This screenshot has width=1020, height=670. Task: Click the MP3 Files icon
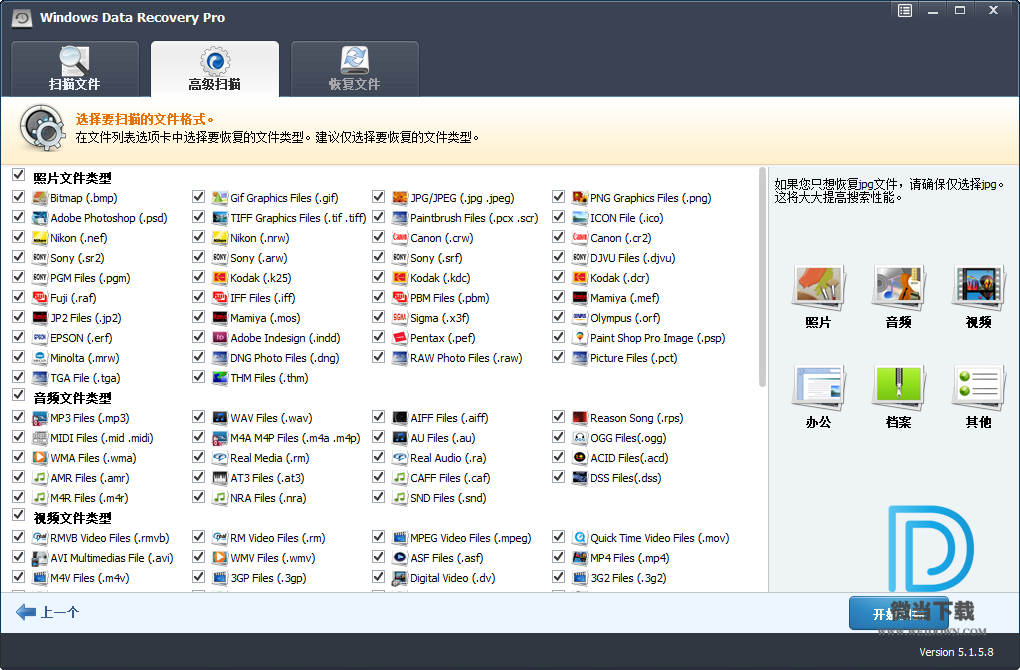pyautogui.click(x=40, y=418)
